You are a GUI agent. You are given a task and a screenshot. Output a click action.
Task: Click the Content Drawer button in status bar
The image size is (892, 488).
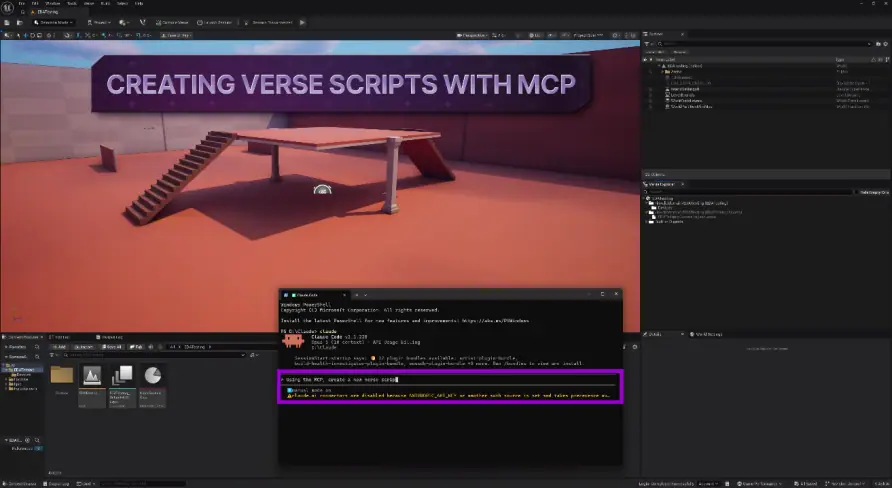20,483
